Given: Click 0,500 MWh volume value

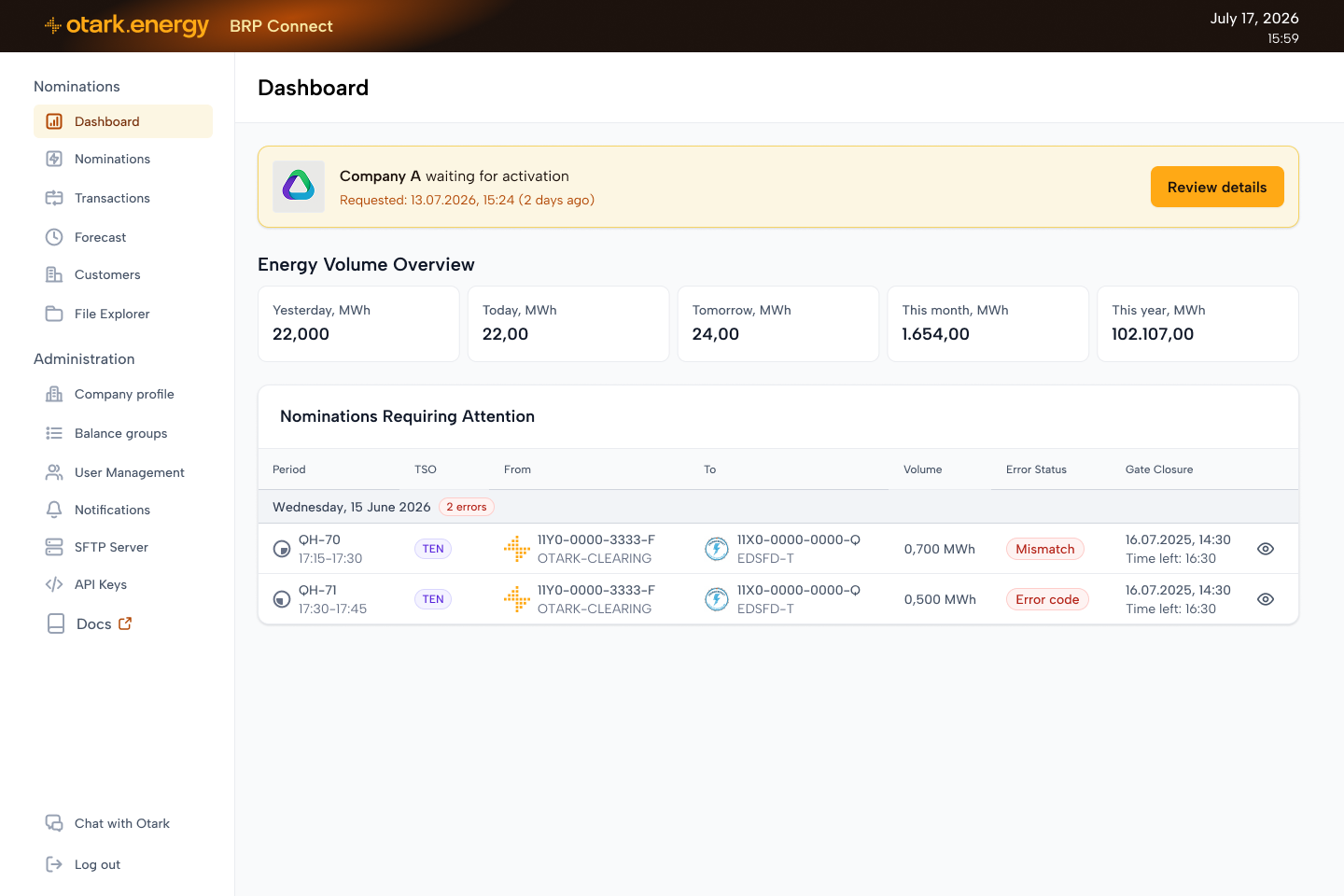Looking at the screenshot, I should [940, 599].
